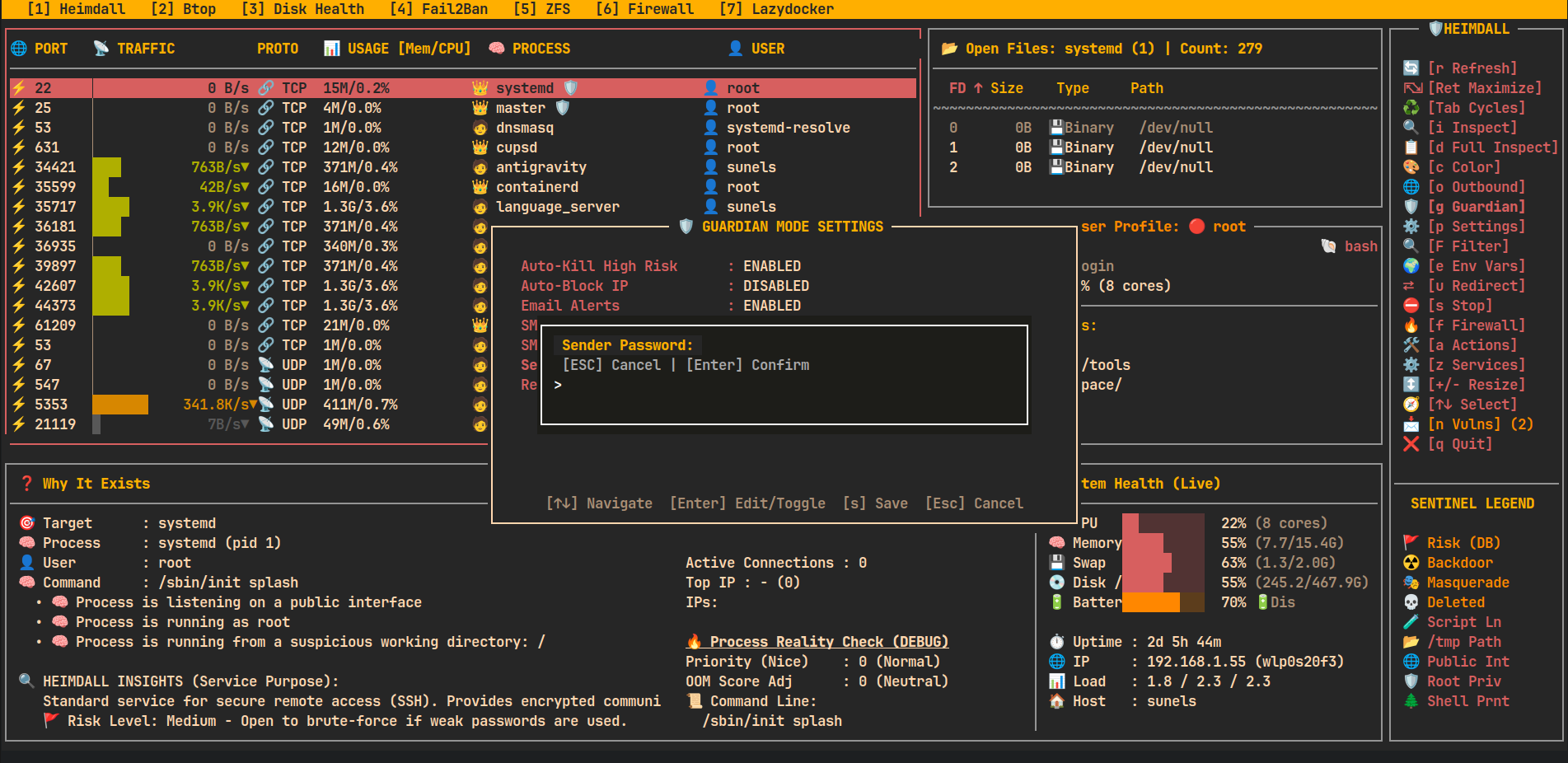Image resolution: width=1568 pixels, height=763 pixels.
Task: Click the Outbound globe icon
Action: click(1411, 187)
